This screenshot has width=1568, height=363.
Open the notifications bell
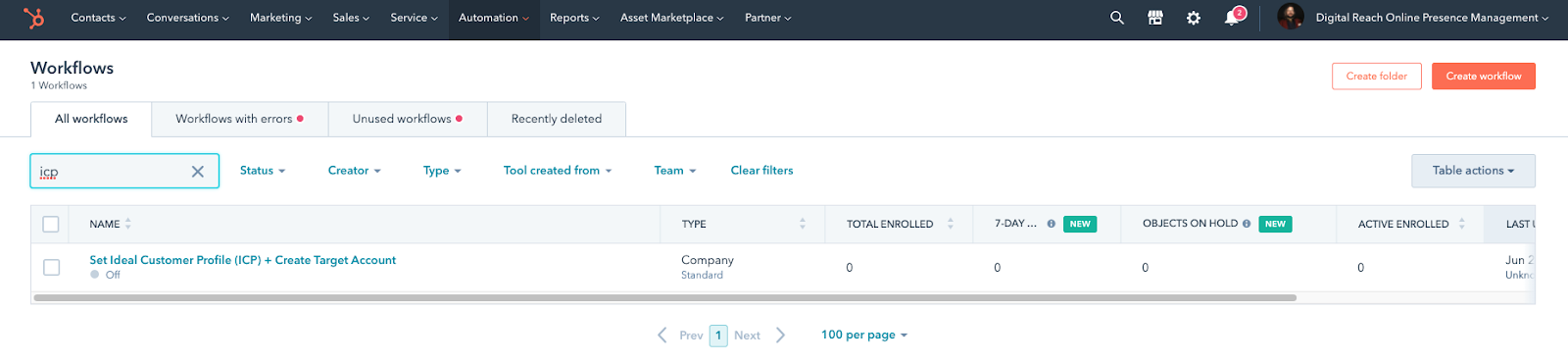(x=1233, y=18)
